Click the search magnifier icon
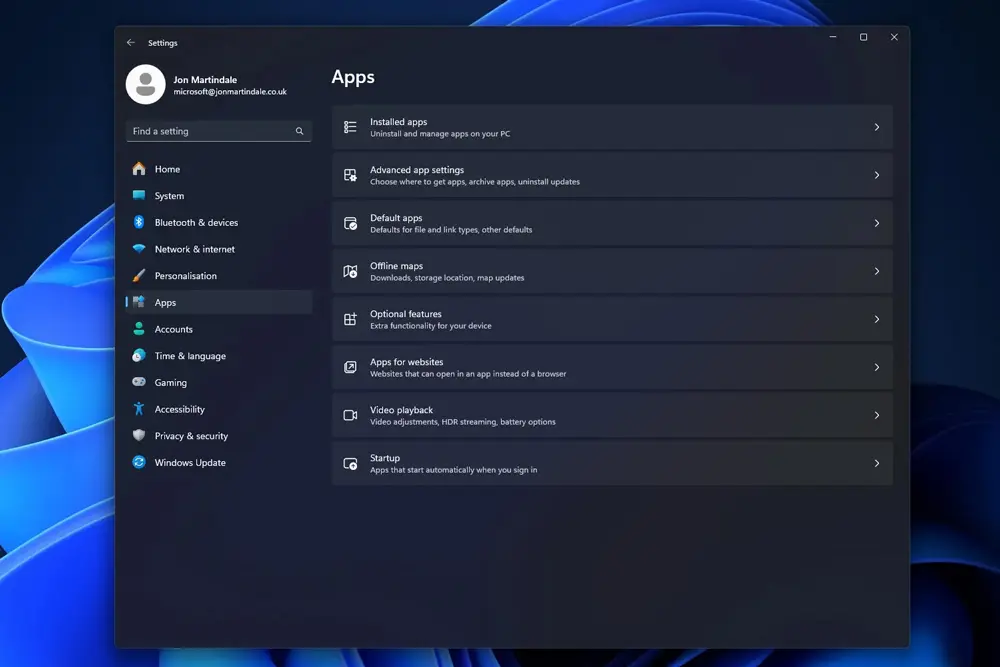Viewport: 1000px width, 667px height. [299, 131]
